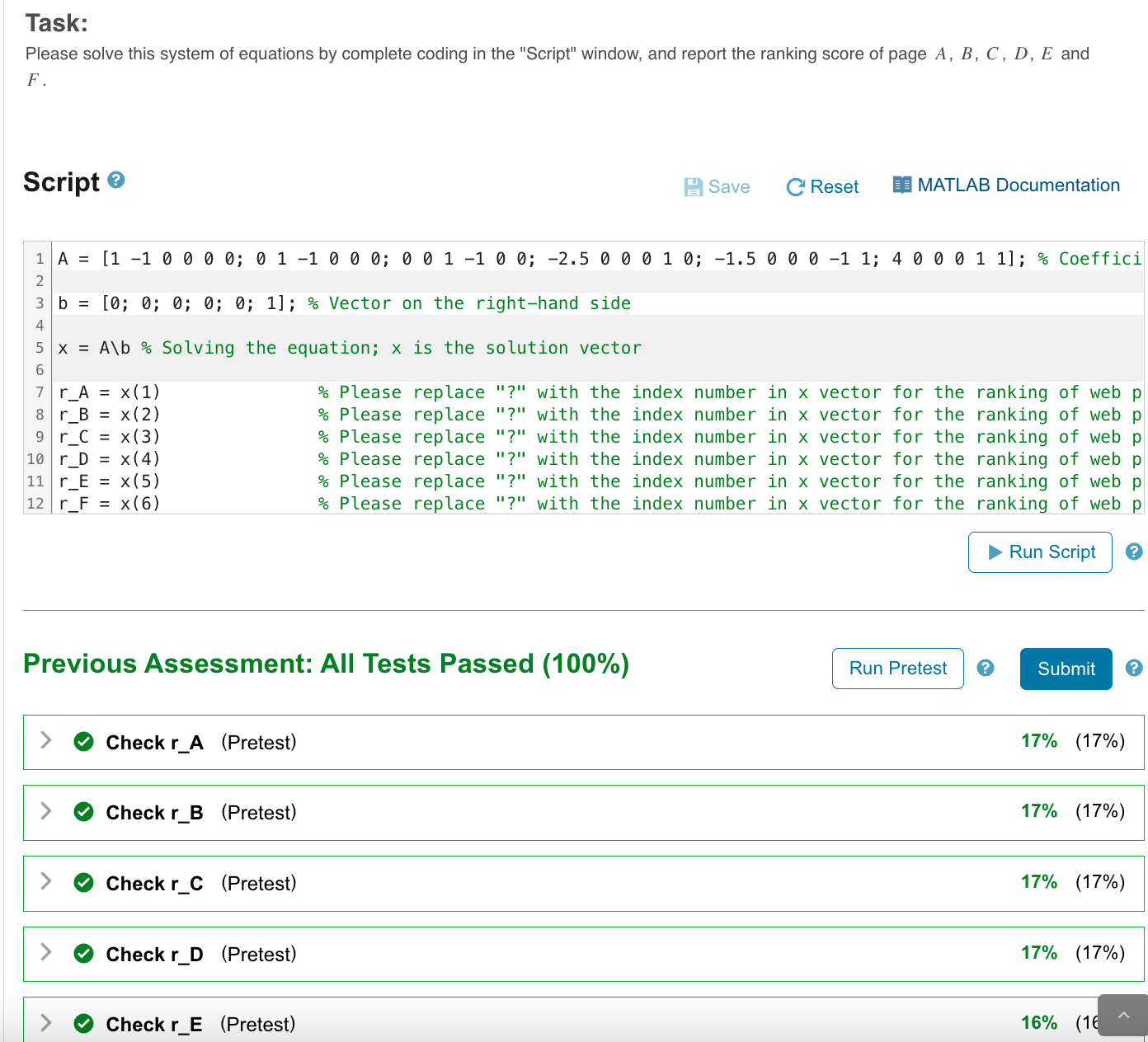
Task: Click the green checkmark on Check r_C
Action: [84, 882]
